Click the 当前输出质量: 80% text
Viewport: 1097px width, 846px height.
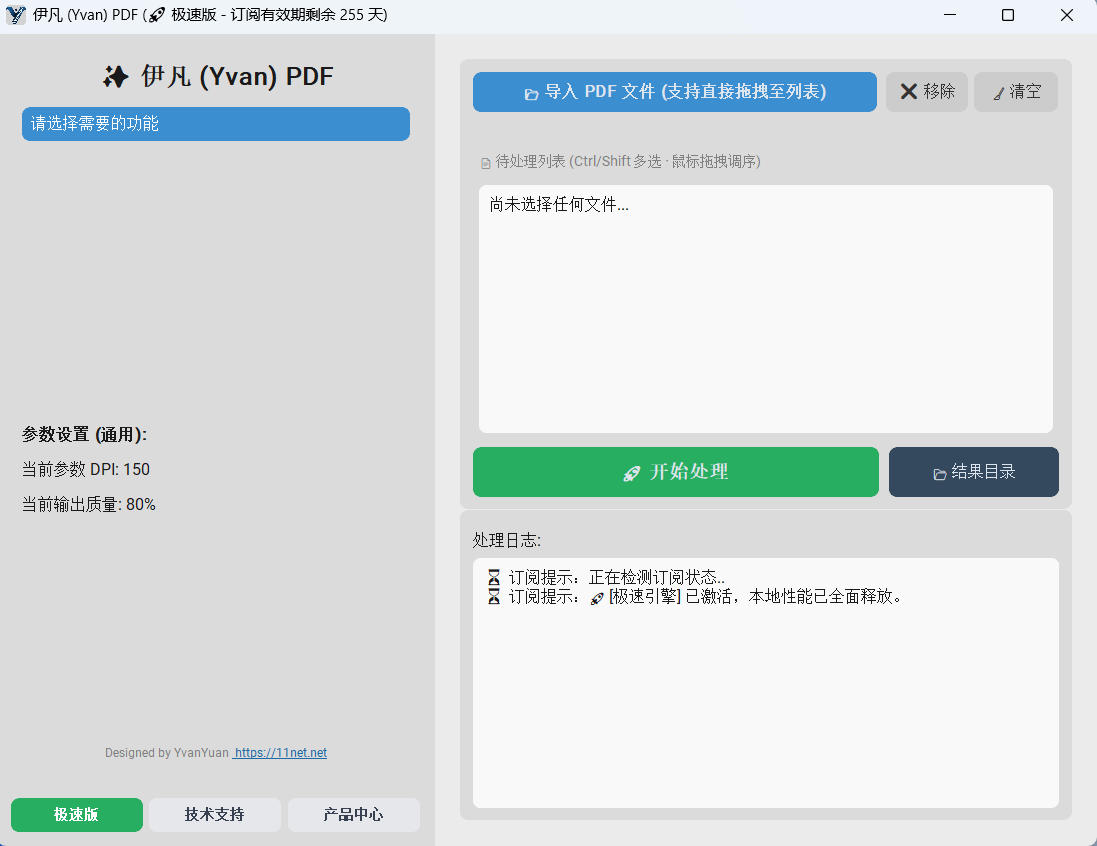(89, 505)
